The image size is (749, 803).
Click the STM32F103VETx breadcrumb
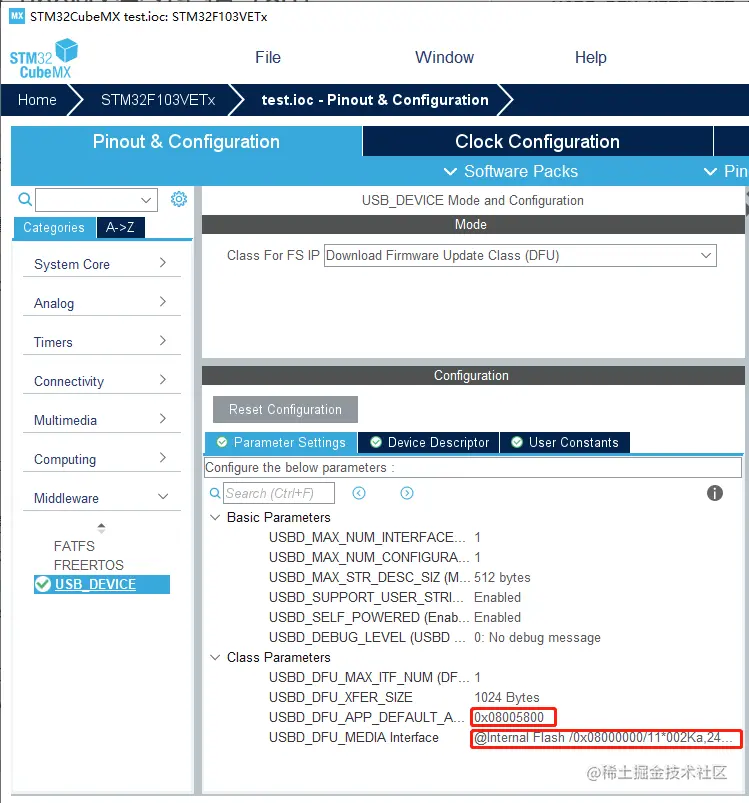tap(158, 100)
